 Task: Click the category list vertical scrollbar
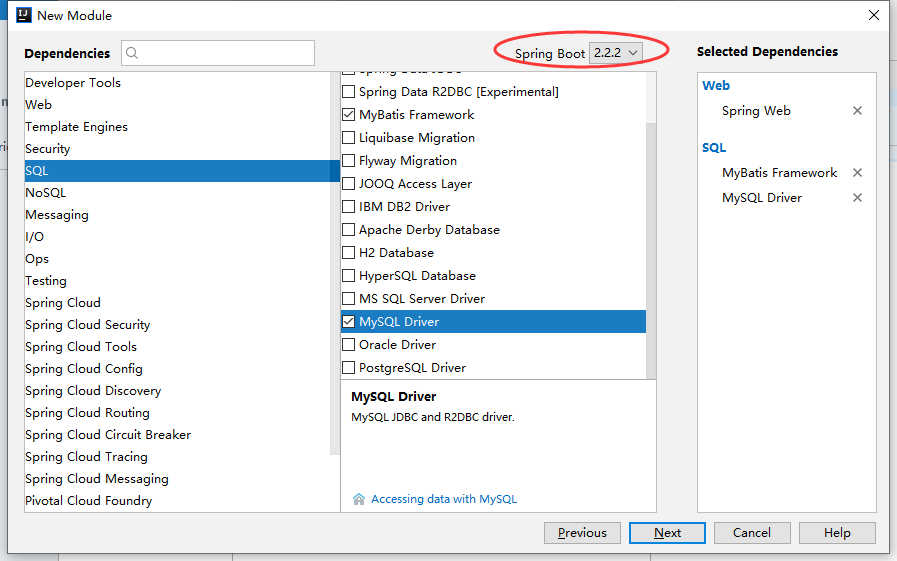click(335, 263)
